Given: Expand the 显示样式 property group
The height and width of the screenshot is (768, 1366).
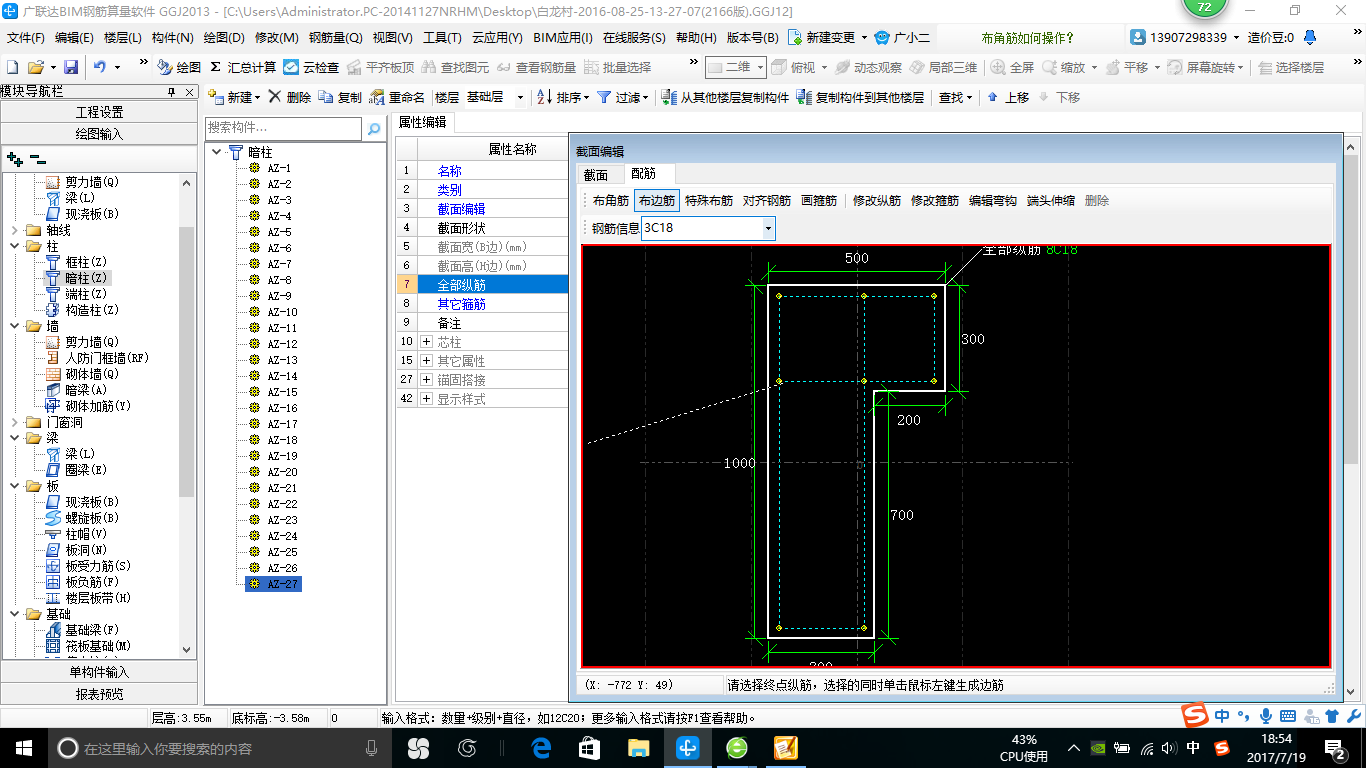Looking at the screenshot, I should pos(427,399).
